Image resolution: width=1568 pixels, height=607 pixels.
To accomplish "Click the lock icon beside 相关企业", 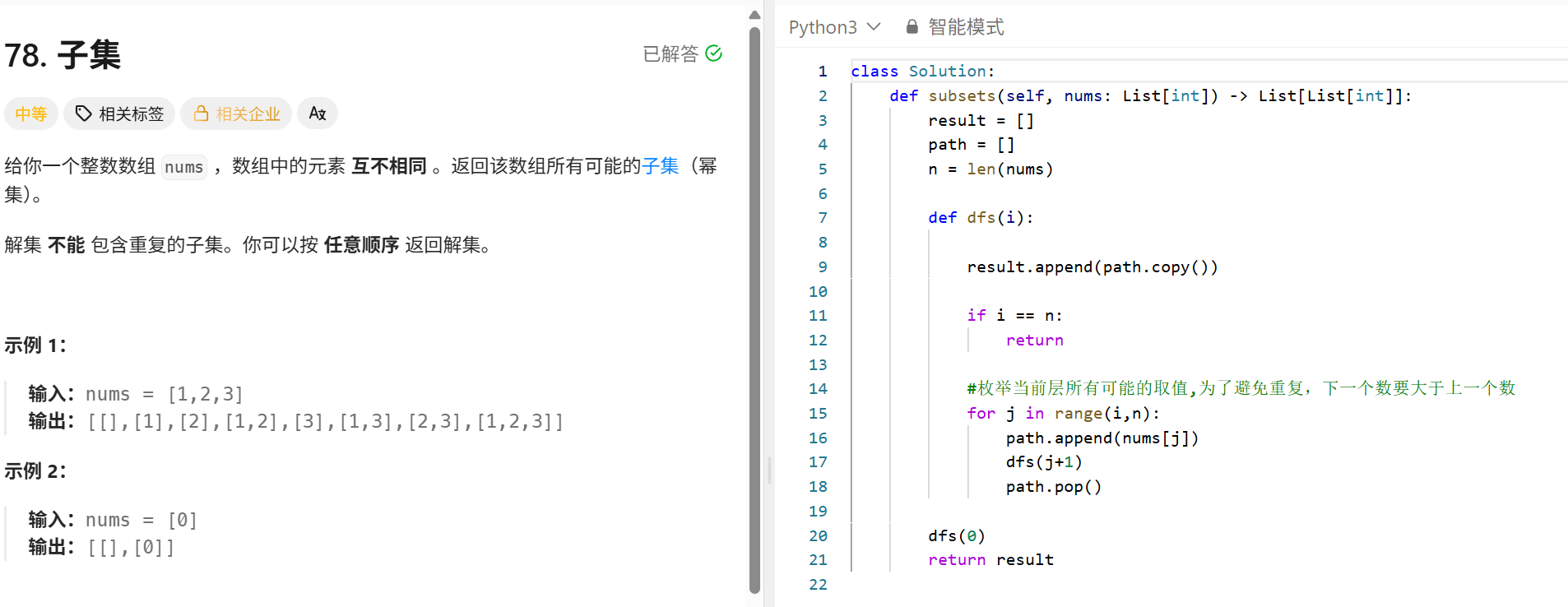I will 201,114.
